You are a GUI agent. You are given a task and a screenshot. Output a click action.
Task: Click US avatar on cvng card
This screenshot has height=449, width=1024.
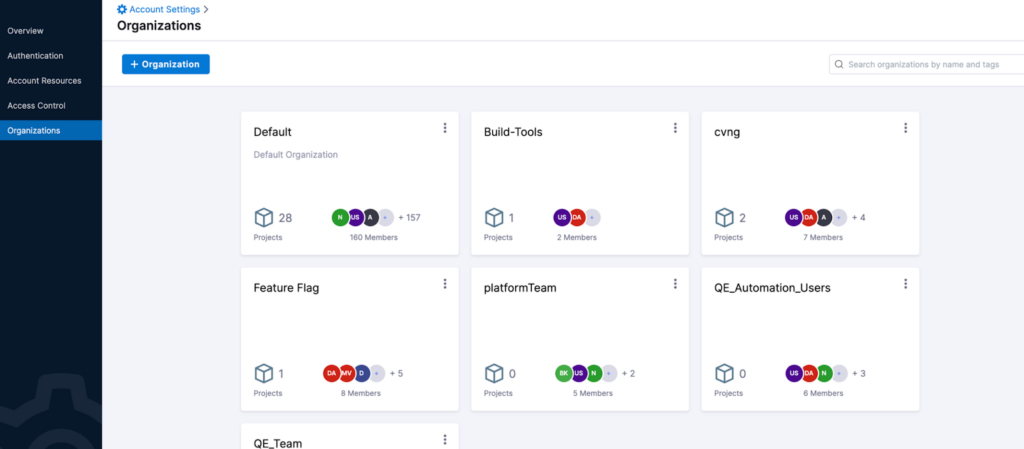(x=793, y=217)
